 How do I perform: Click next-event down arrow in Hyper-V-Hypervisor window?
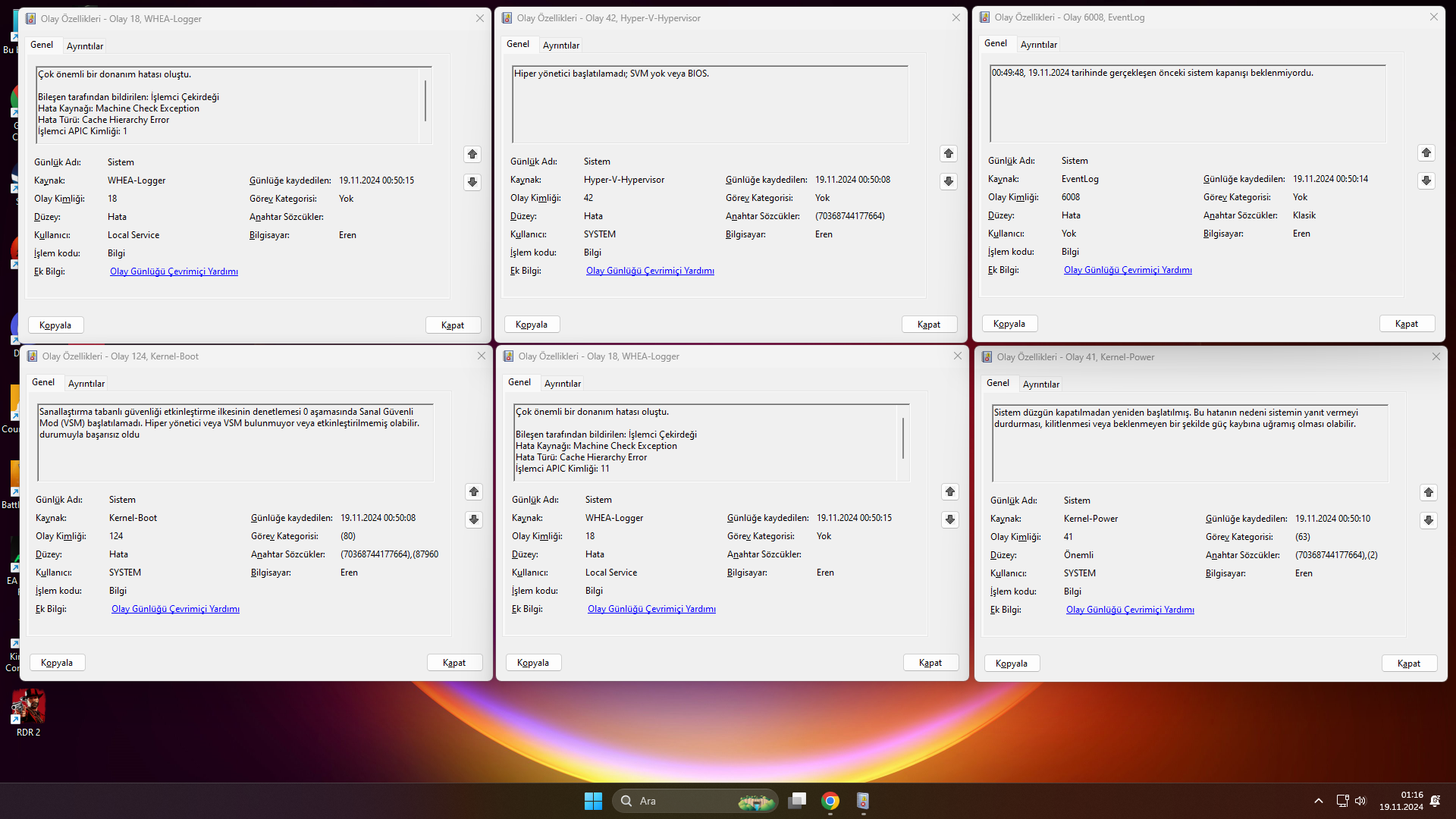[x=949, y=181]
